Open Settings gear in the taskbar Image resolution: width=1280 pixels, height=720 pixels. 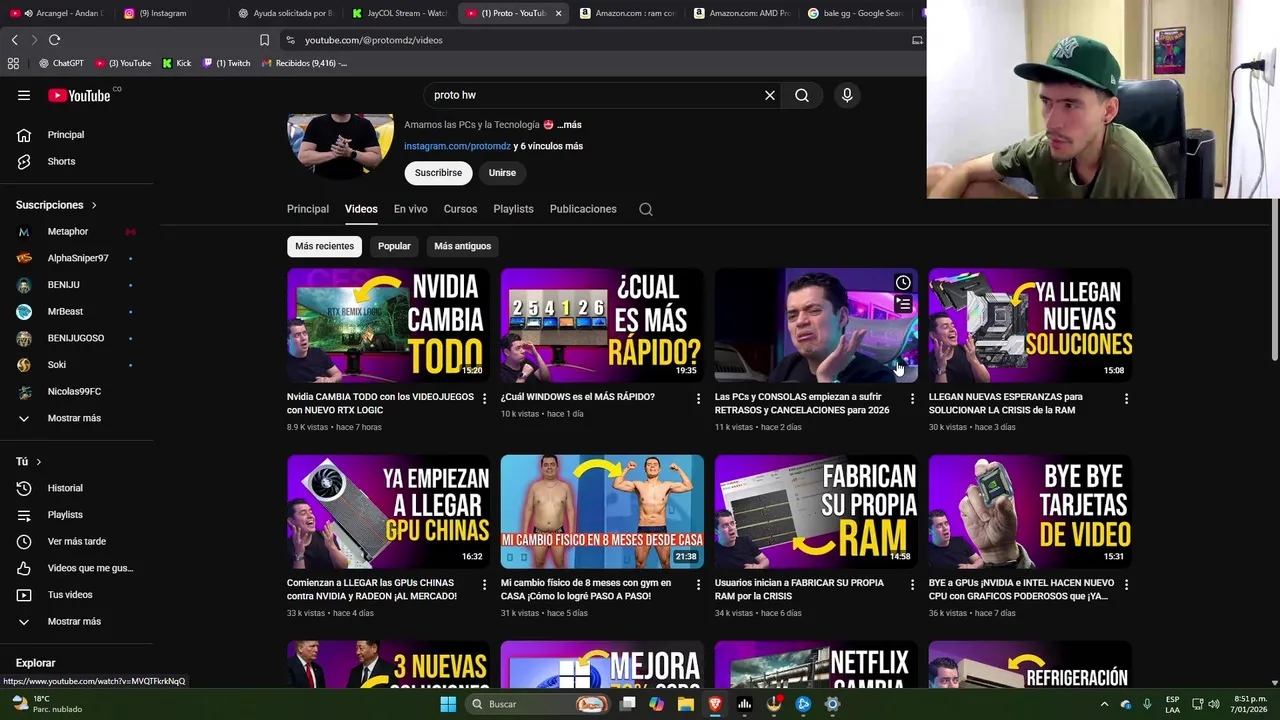[832, 704]
